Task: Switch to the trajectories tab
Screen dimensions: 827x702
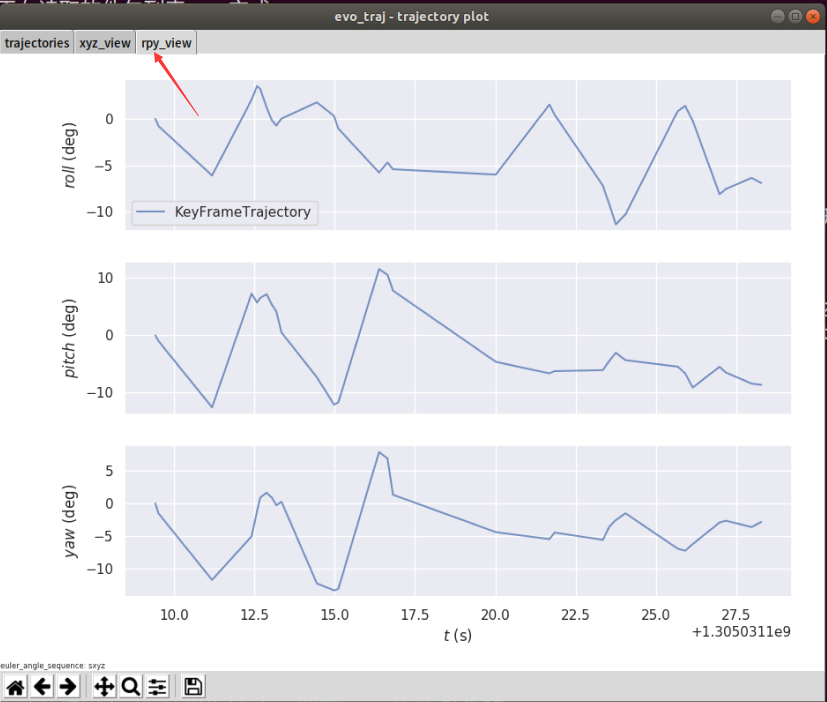Action: (x=37, y=43)
